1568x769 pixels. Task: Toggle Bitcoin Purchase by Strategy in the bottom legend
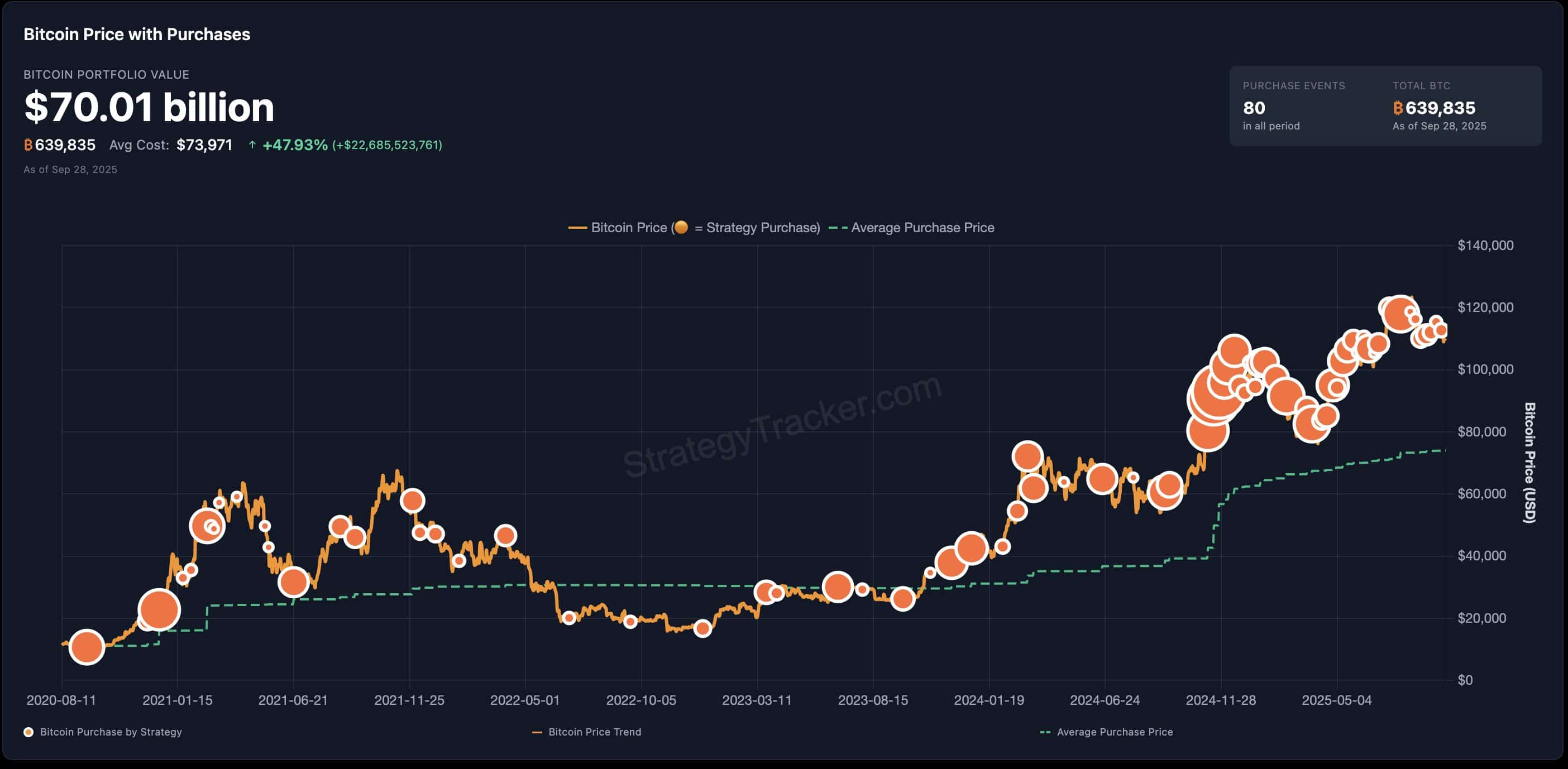pyautogui.click(x=103, y=733)
